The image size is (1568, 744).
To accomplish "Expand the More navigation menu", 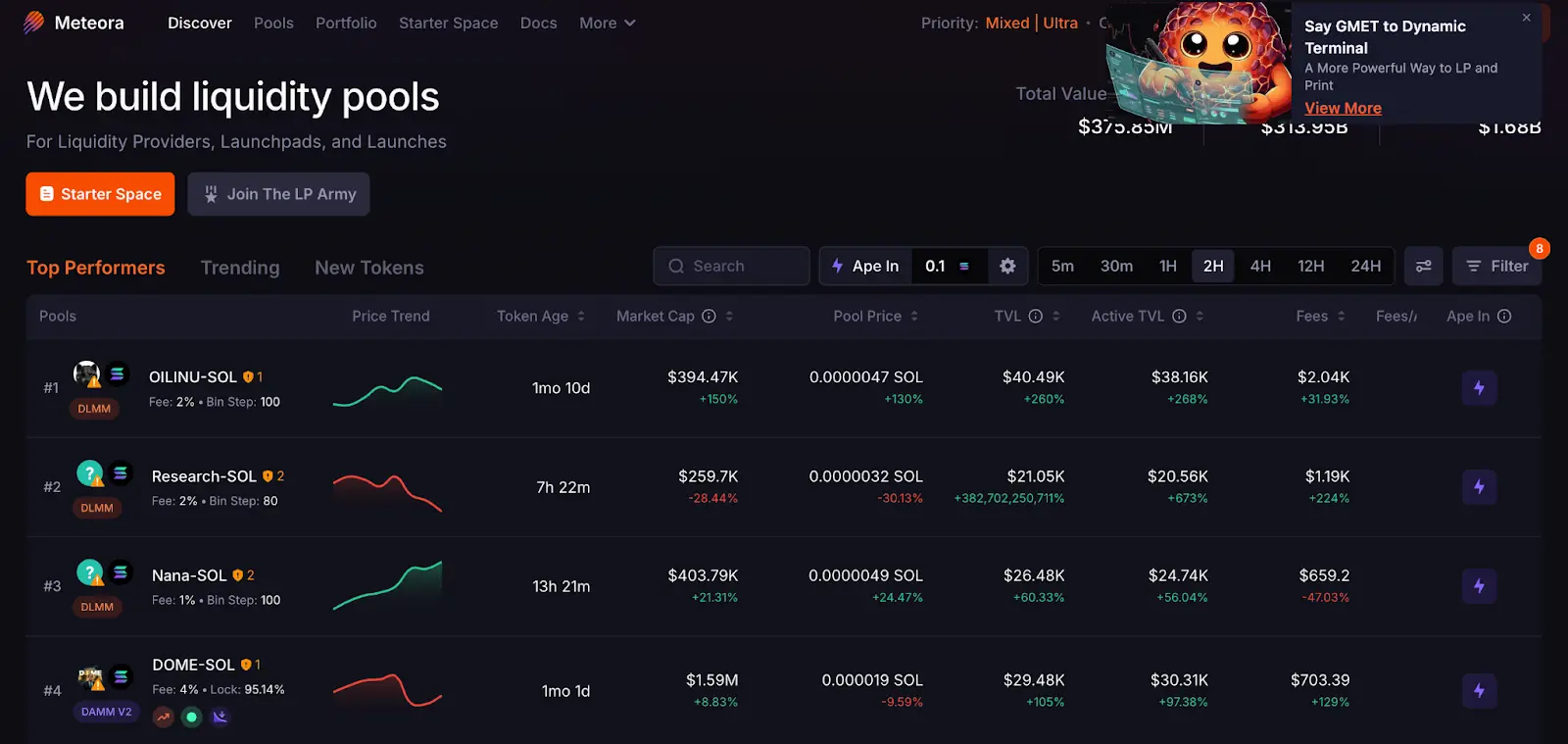I will coord(607,23).
